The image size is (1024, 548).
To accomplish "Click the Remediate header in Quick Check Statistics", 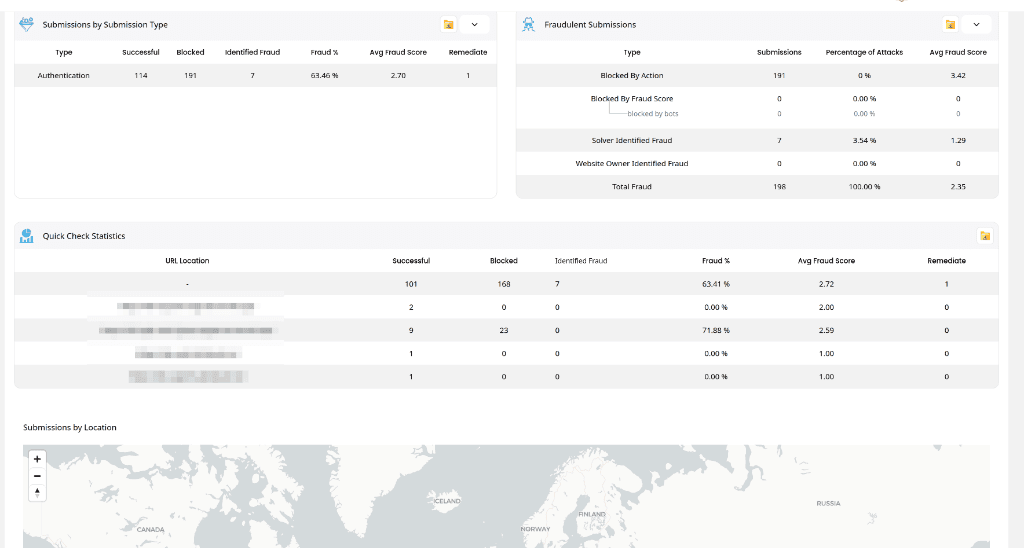I will pos(946,261).
